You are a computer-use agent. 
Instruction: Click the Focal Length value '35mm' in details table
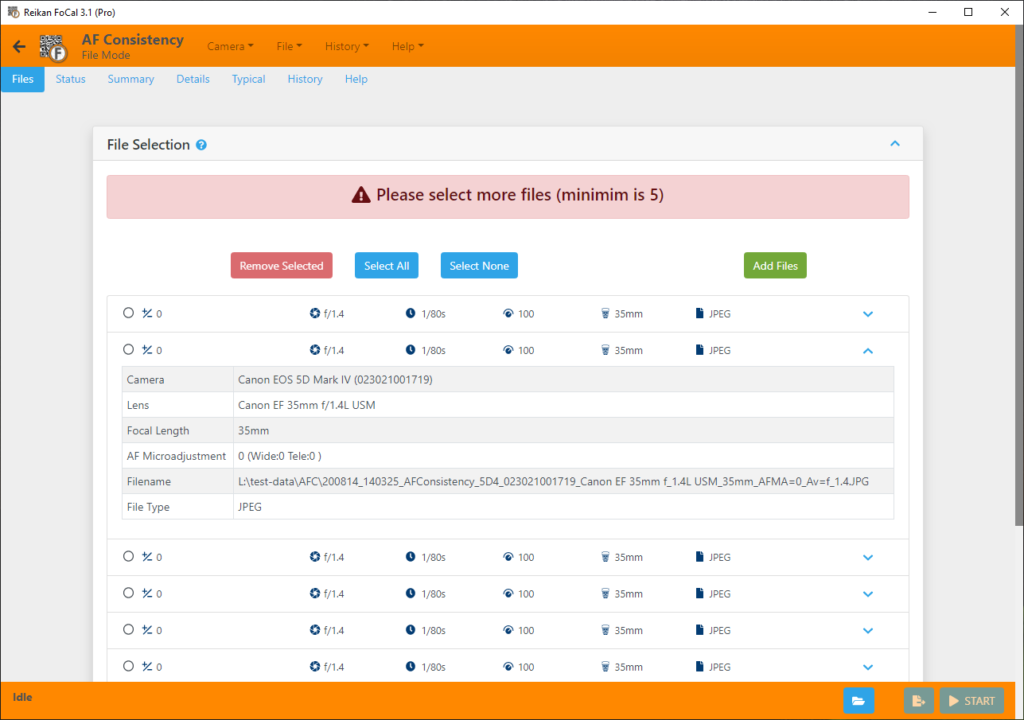(253, 431)
